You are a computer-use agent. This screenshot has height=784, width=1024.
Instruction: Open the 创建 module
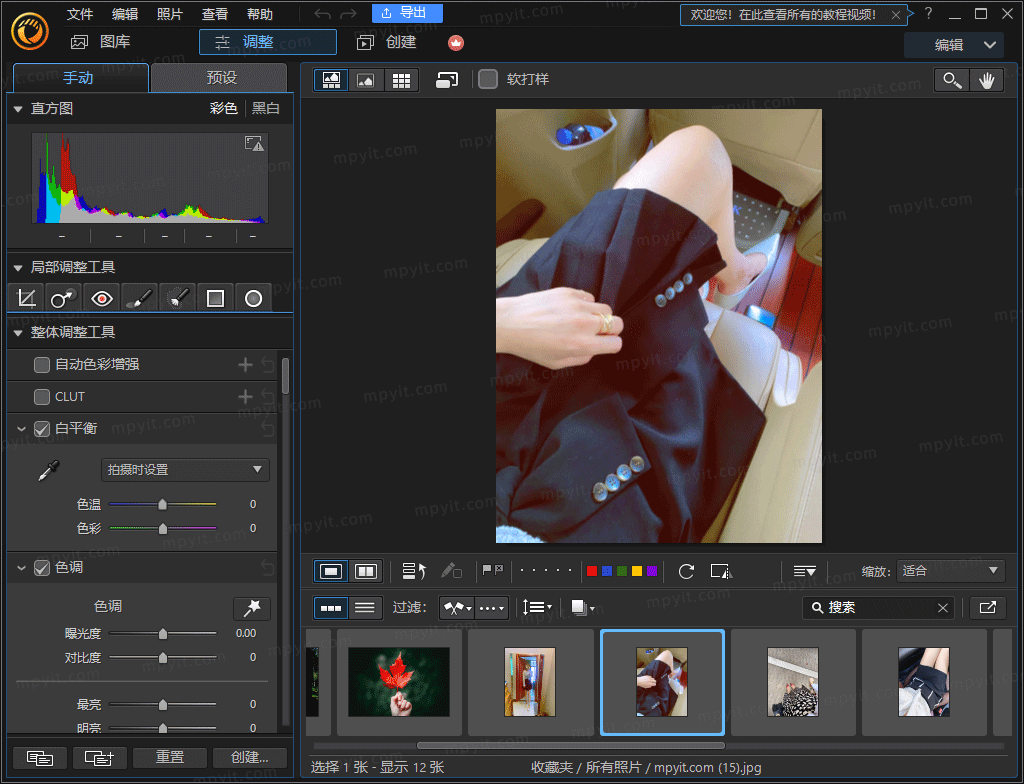pyautogui.click(x=387, y=42)
